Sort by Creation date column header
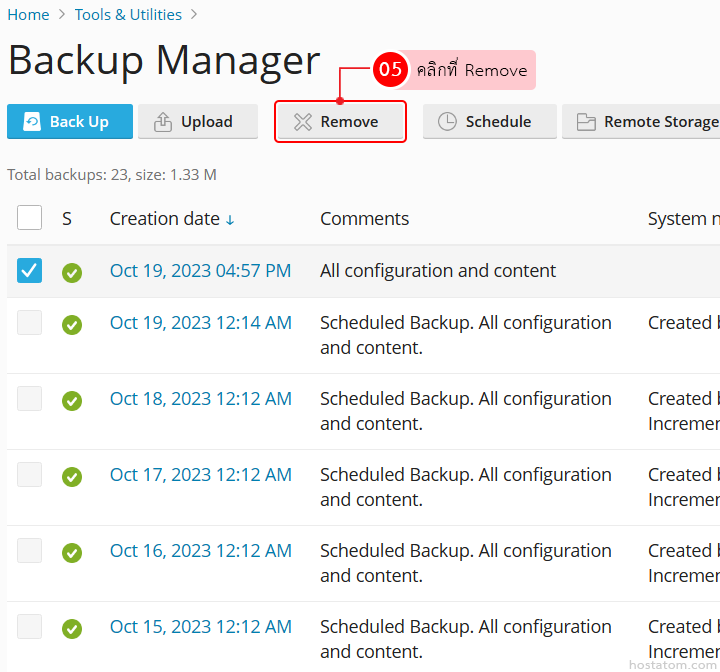The height and width of the screenshot is (672, 720). [x=171, y=219]
